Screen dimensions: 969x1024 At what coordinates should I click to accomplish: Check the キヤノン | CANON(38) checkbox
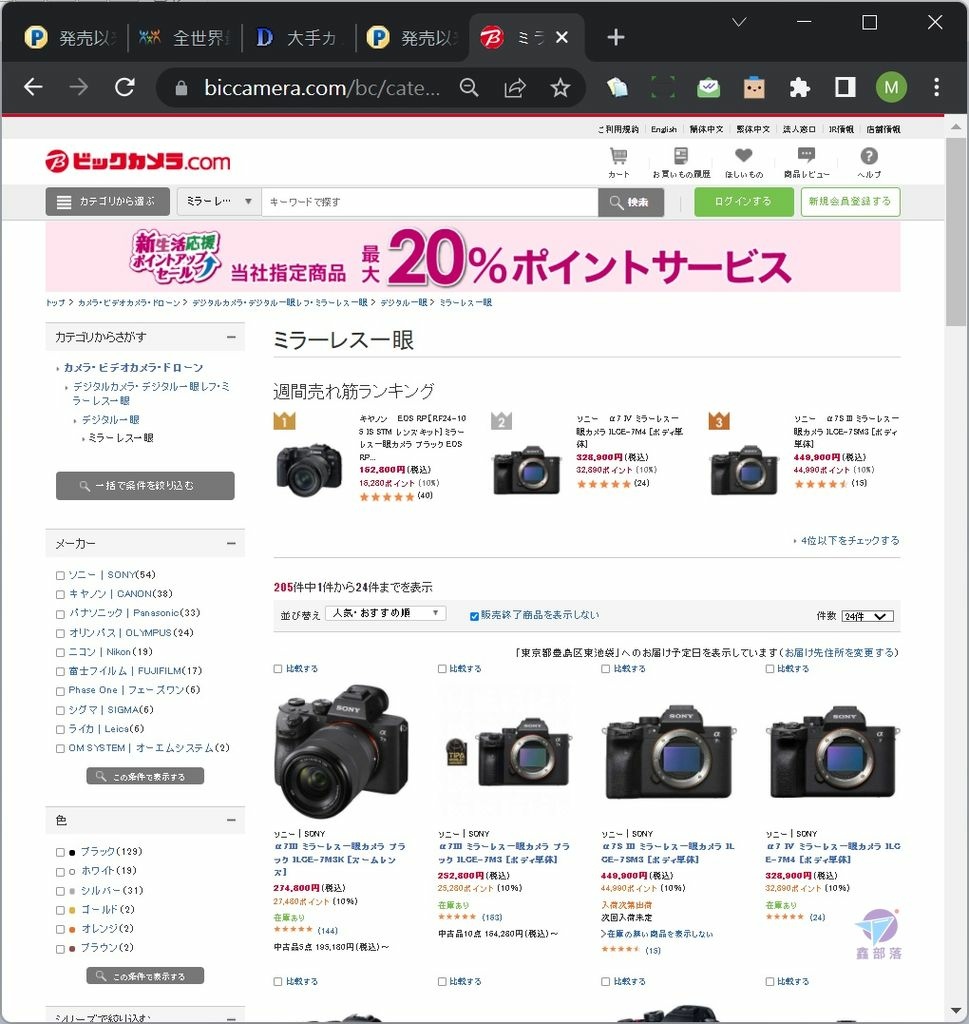click(60, 594)
